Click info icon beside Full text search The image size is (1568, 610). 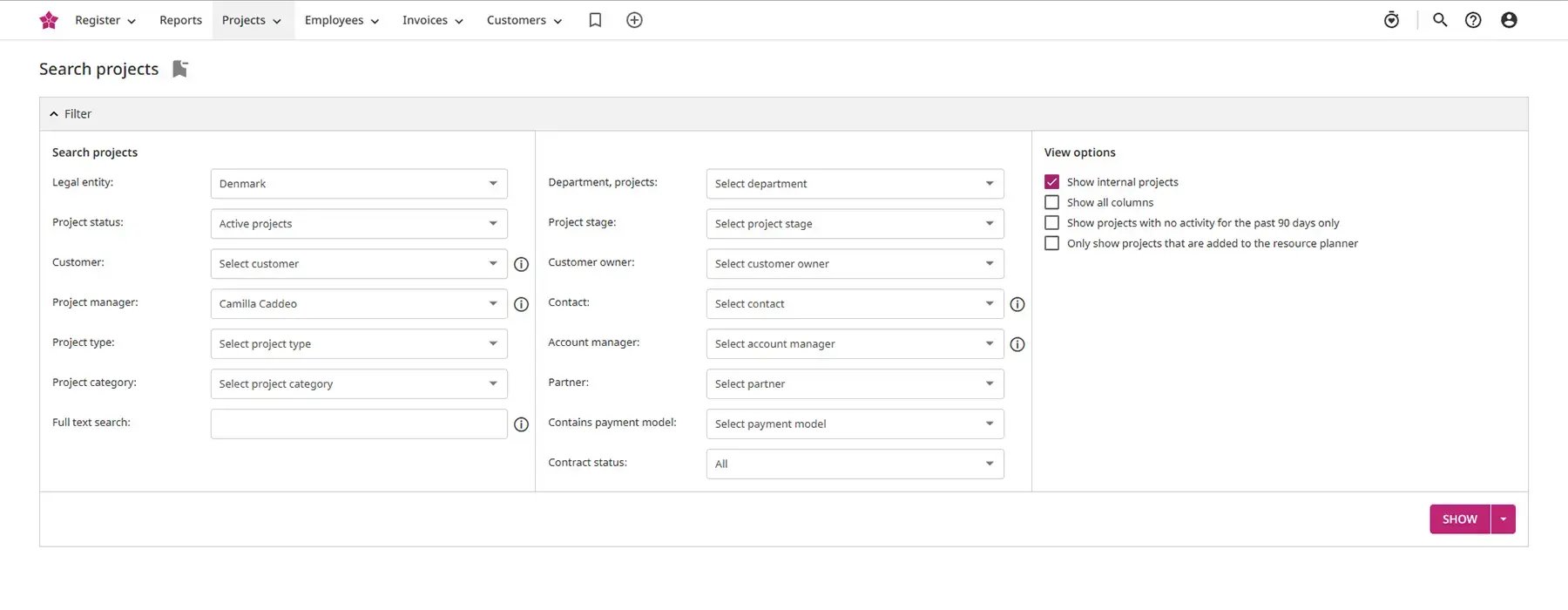pos(521,424)
